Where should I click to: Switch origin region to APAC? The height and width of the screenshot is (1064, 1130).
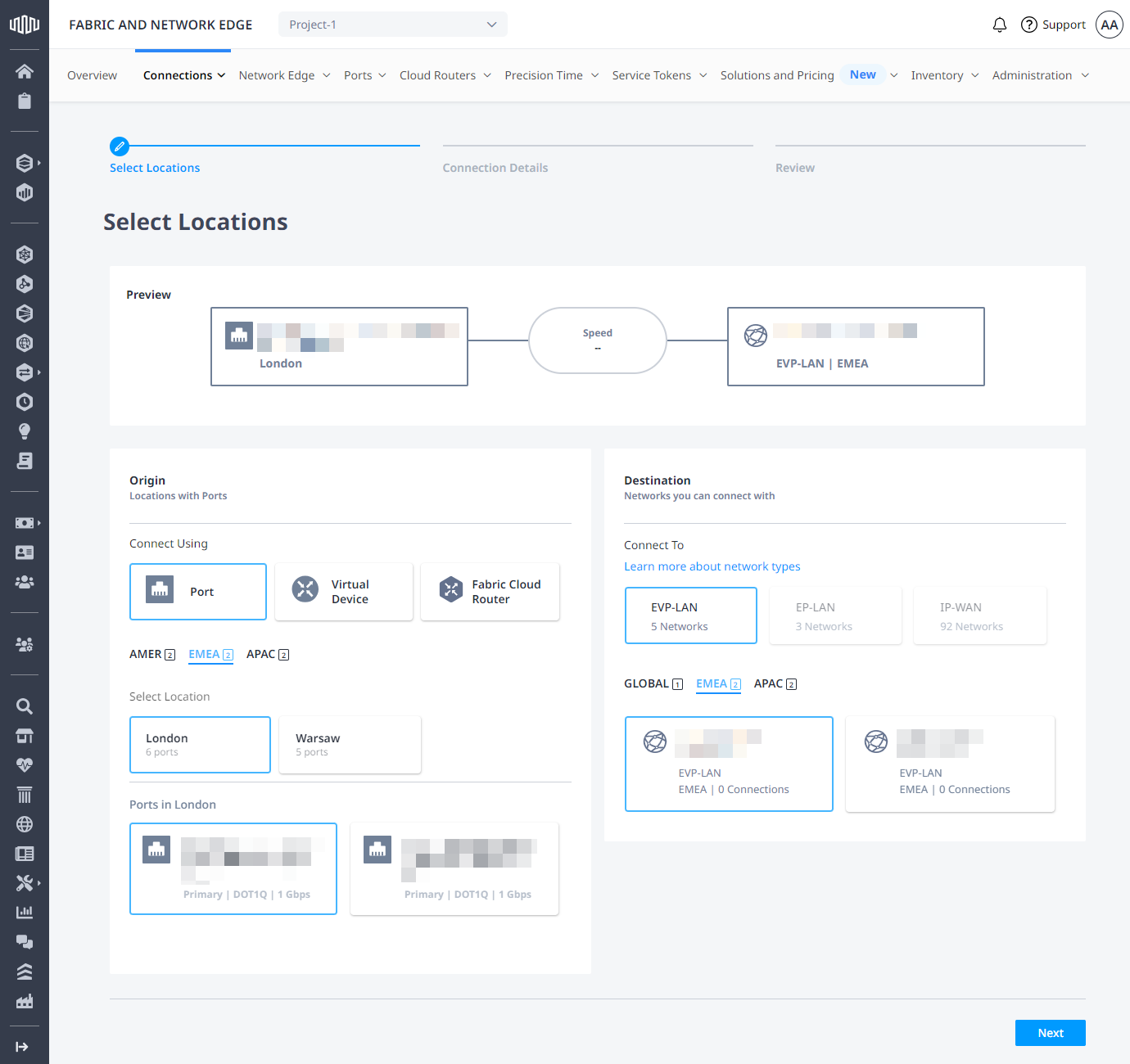pyautogui.click(x=268, y=654)
